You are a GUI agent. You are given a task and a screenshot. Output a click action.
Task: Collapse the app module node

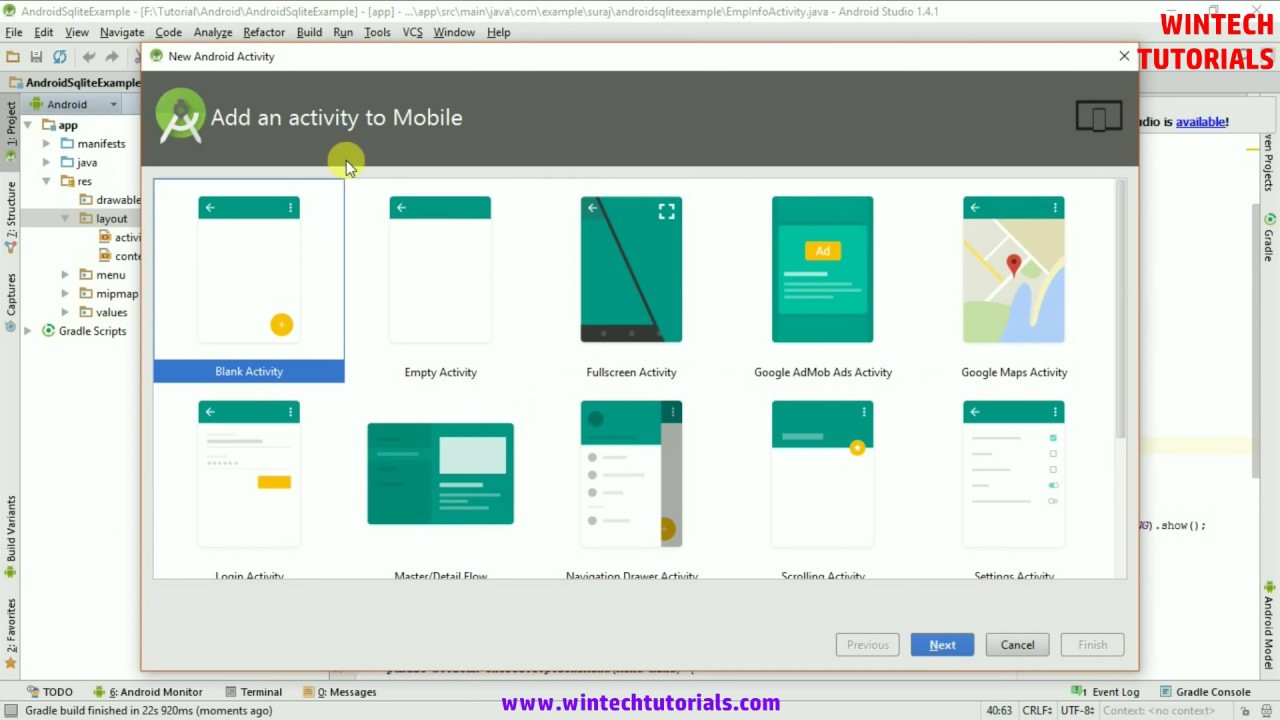pos(28,125)
